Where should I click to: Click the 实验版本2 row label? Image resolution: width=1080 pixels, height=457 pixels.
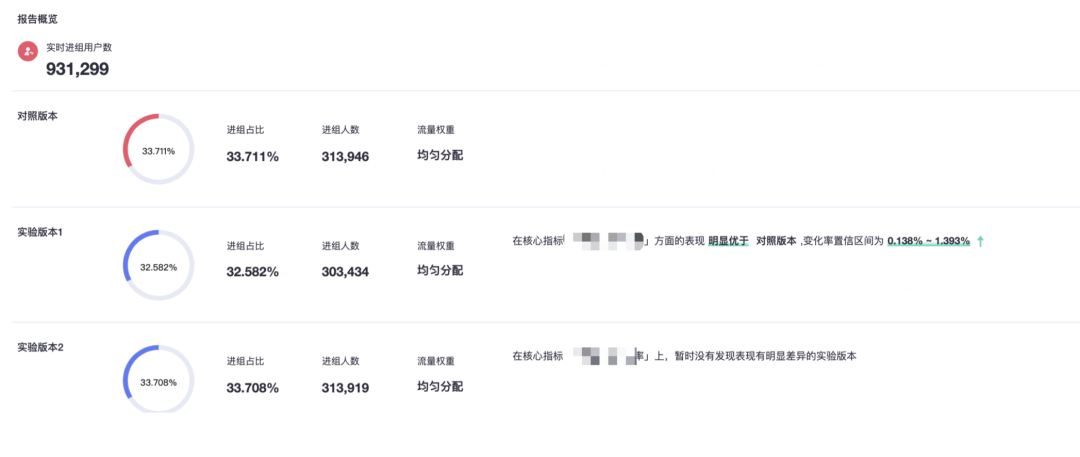click(40, 347)
